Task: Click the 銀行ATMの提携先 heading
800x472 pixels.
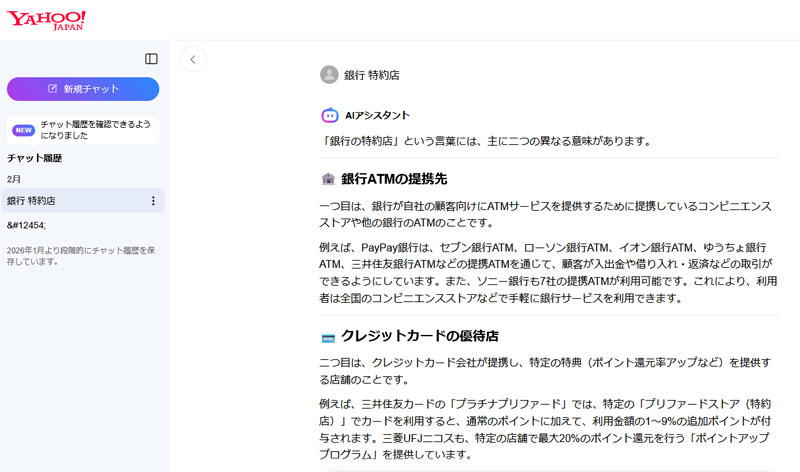Action: [x=394, y=179]
